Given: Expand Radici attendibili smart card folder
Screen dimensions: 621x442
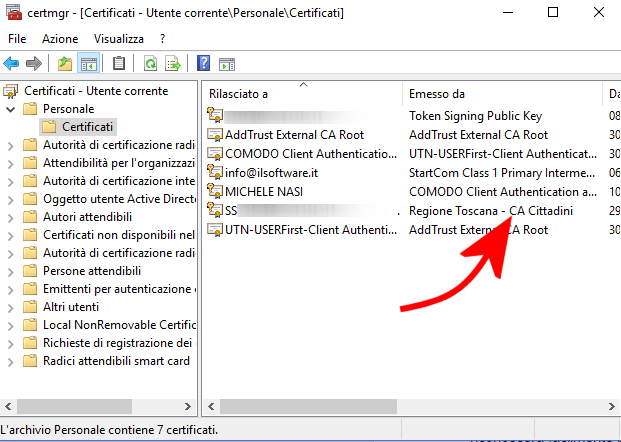Looking at the screenshot, I should tap(11, 362).
